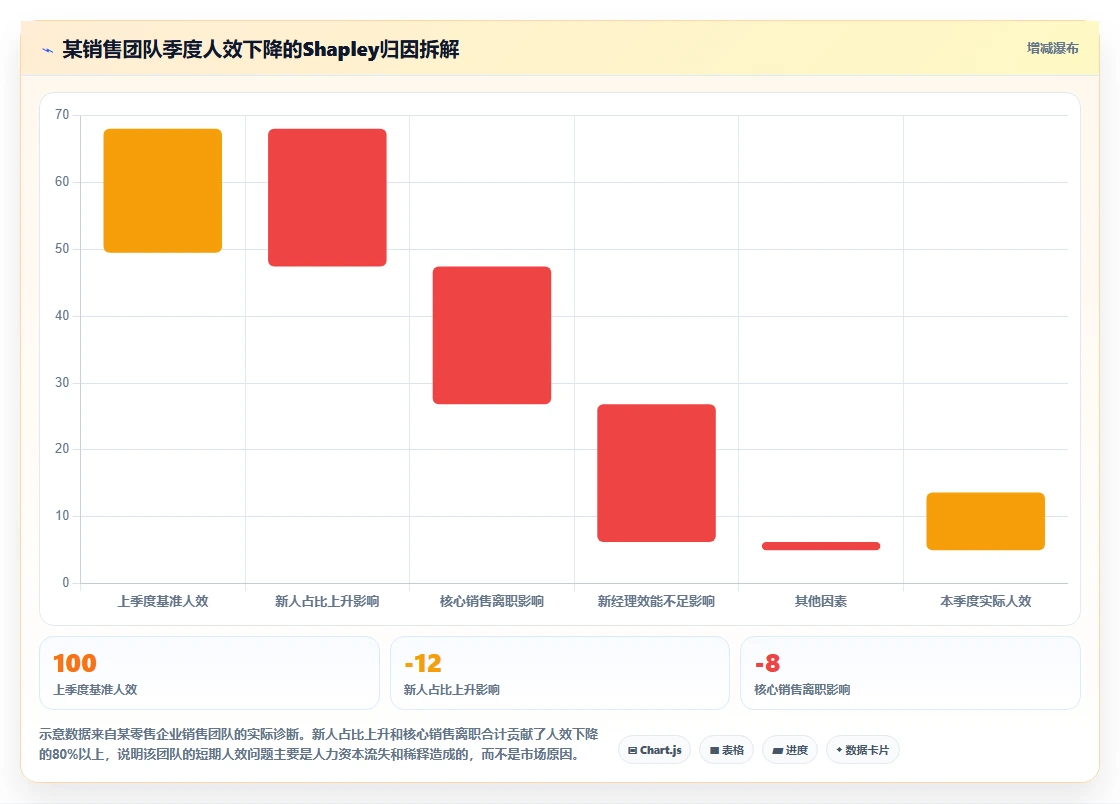
Task: Click the y-axis value 50
Action: [x=62, y=248]
